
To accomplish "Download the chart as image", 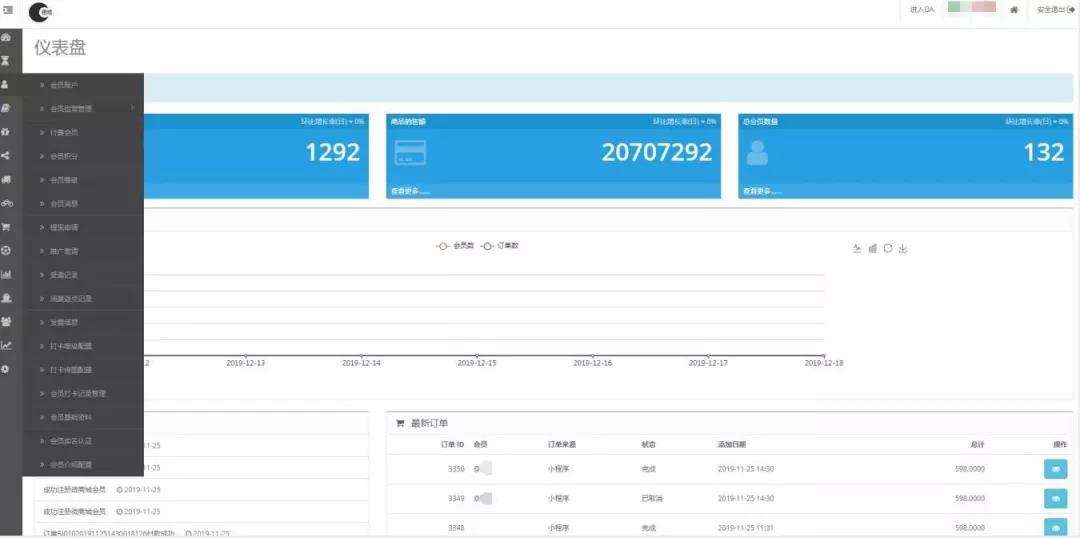I will [x=903, y=248].
